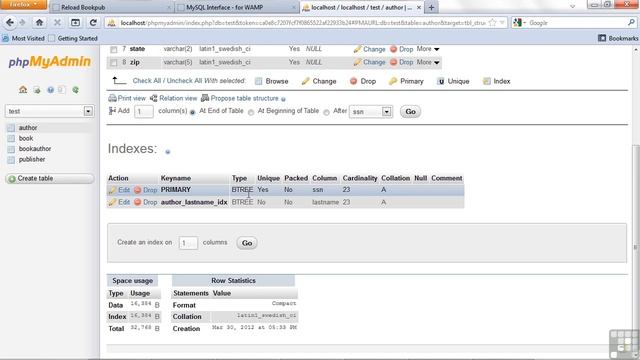
Task: Click Propose table structure link
Action: (240, 98)
